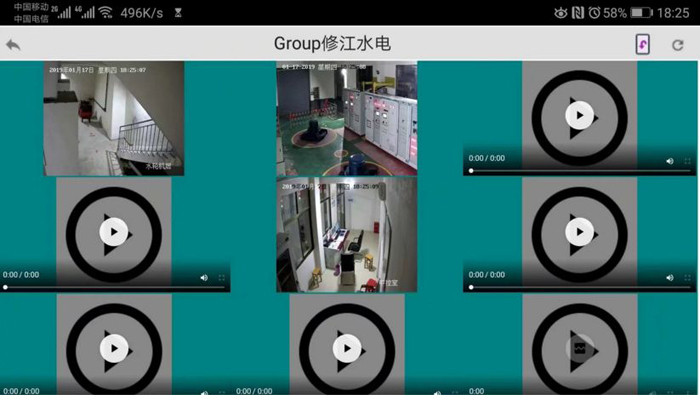This screenshot has width=700, height=395.
Task: Play the bottom-left video player
Action: pyautogui.click(x=114, y=349)
